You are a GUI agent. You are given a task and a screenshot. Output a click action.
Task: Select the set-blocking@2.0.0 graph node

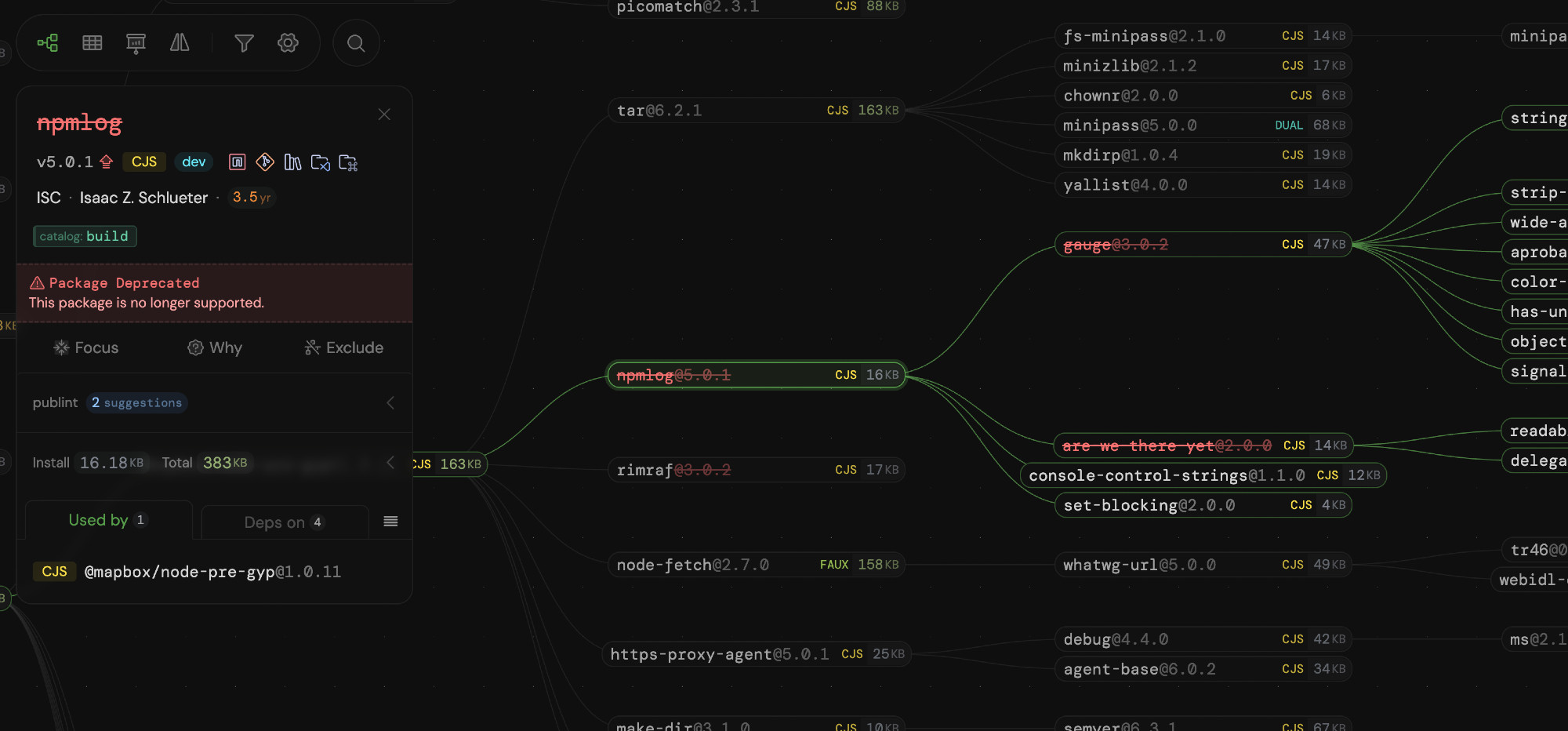[x=1203, y=505]
